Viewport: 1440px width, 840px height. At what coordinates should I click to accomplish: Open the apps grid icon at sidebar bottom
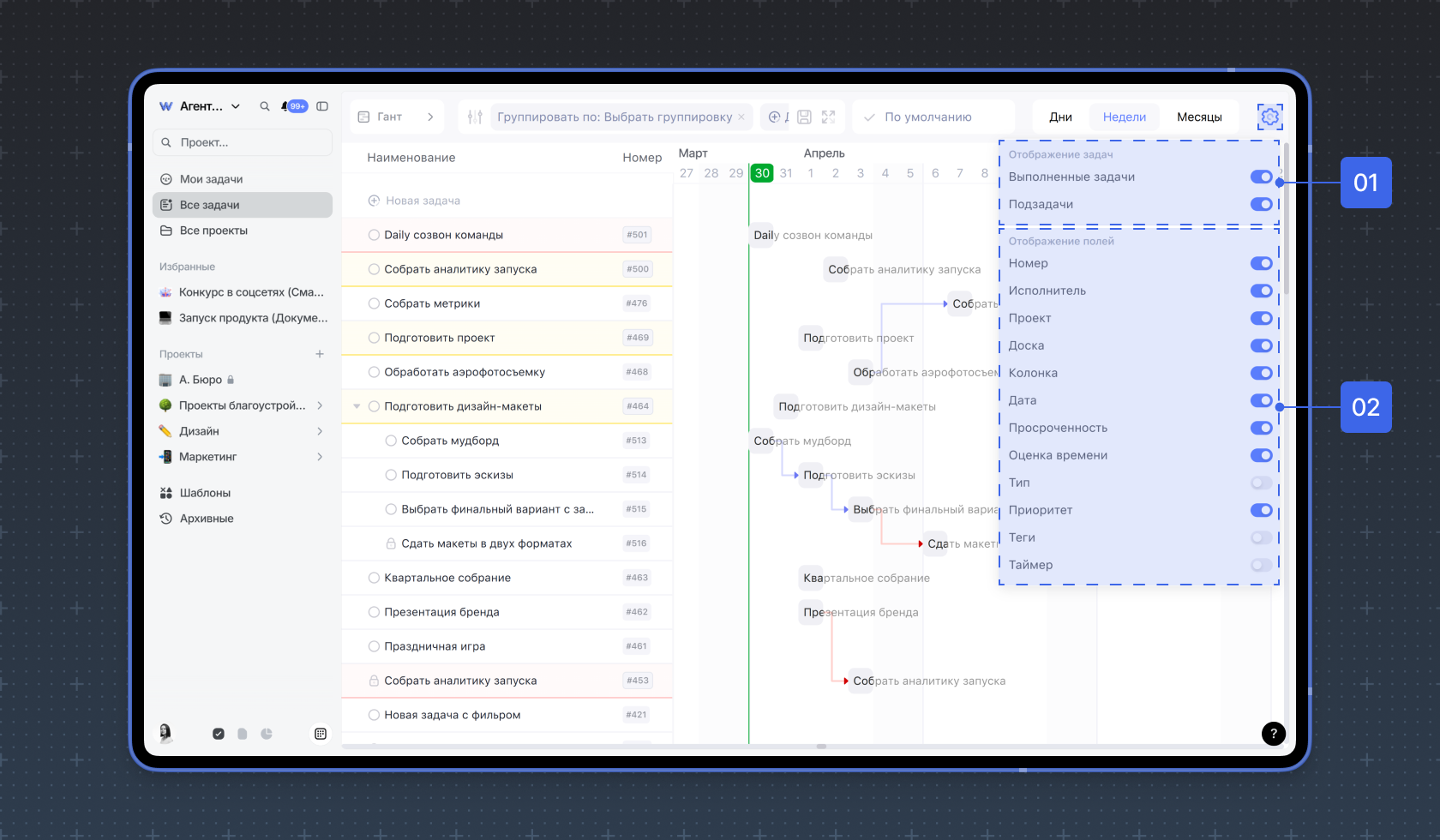tap(321, 734)
